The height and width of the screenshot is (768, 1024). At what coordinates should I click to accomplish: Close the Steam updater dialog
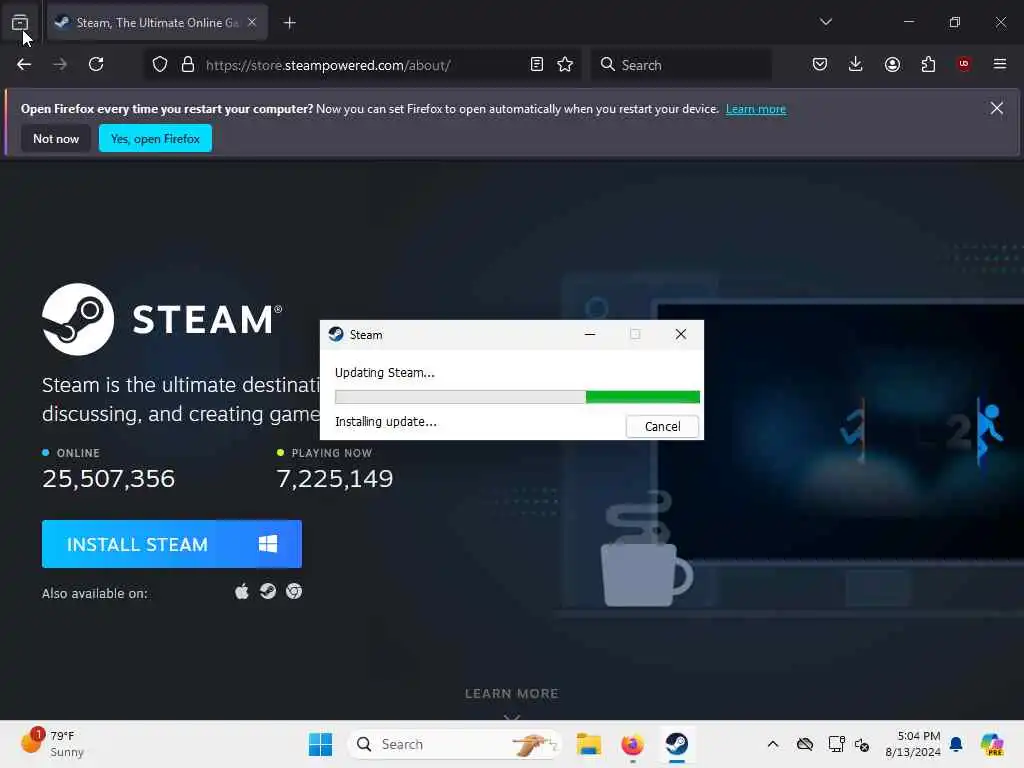[x=680, y=334]
